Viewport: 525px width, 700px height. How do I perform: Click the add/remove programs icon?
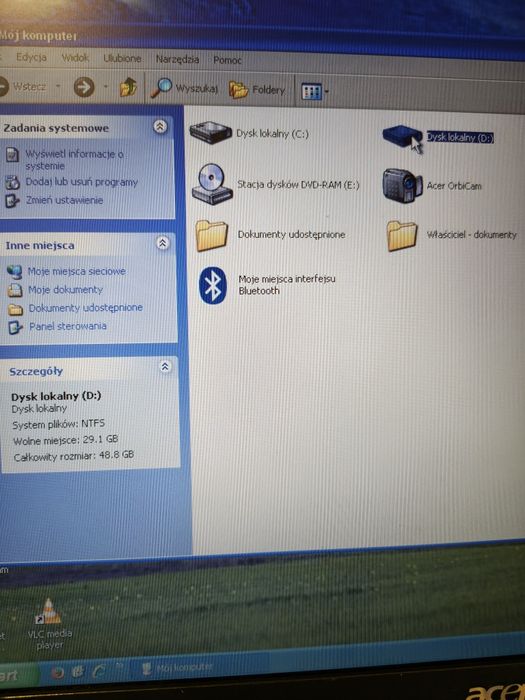click(12, 183)
